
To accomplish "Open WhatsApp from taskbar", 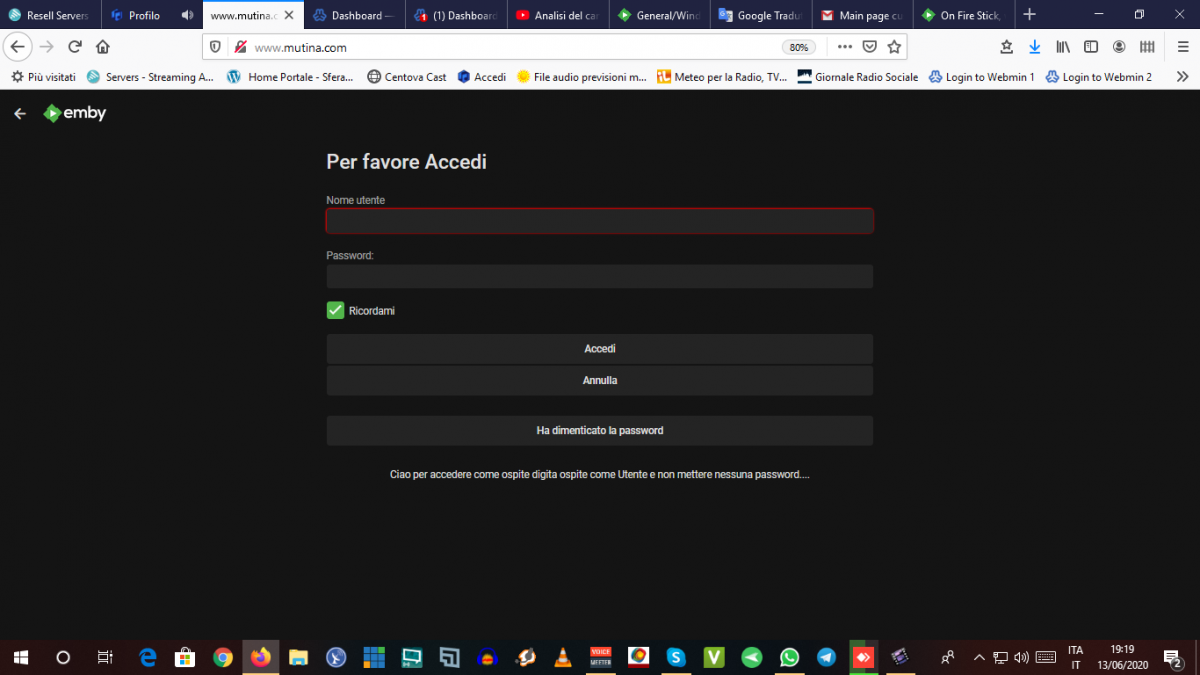I will (790, 657).
